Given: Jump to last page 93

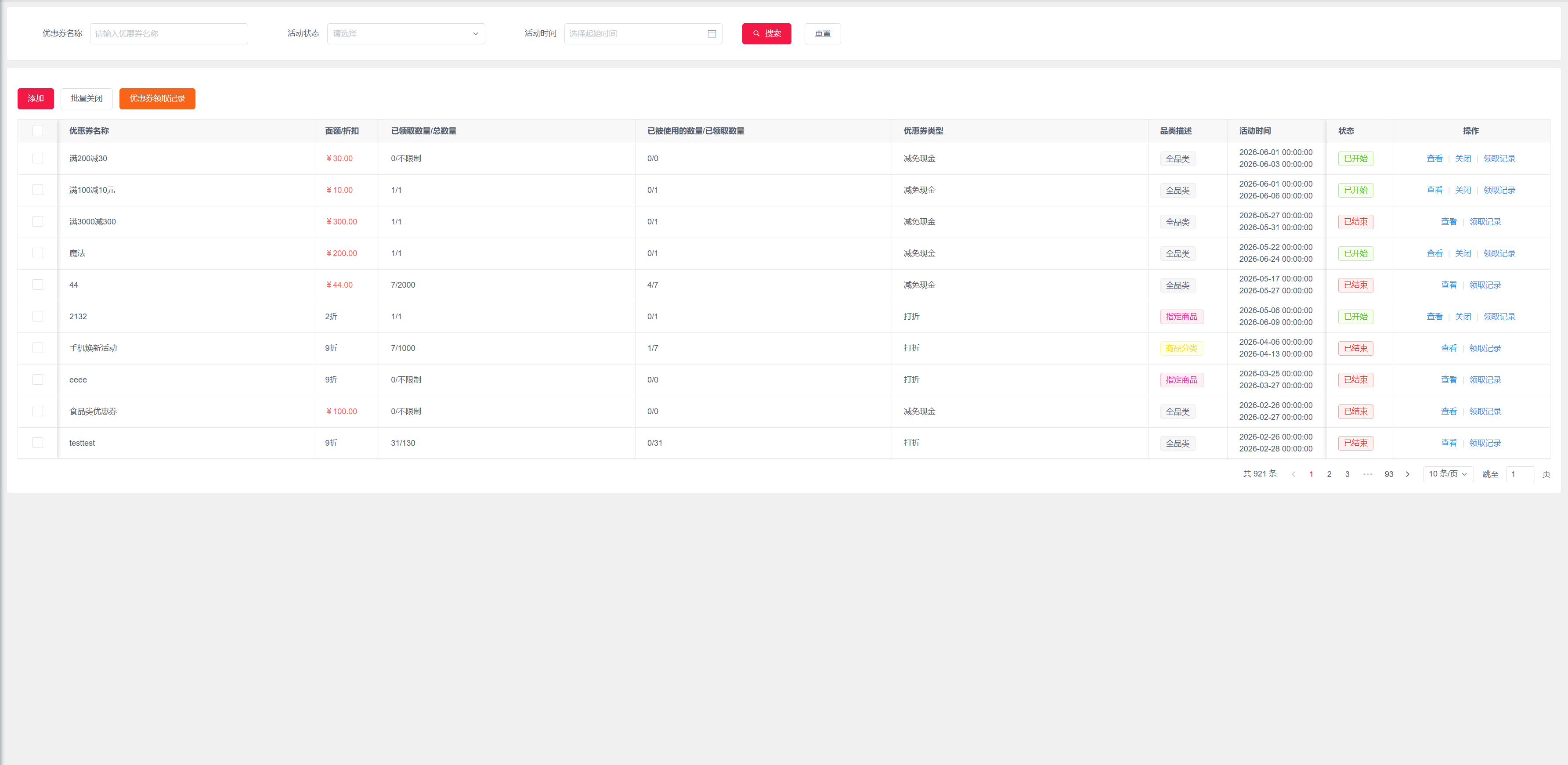Looking at the screenshot, I should pyautogui.click(x=1389, y=474).
